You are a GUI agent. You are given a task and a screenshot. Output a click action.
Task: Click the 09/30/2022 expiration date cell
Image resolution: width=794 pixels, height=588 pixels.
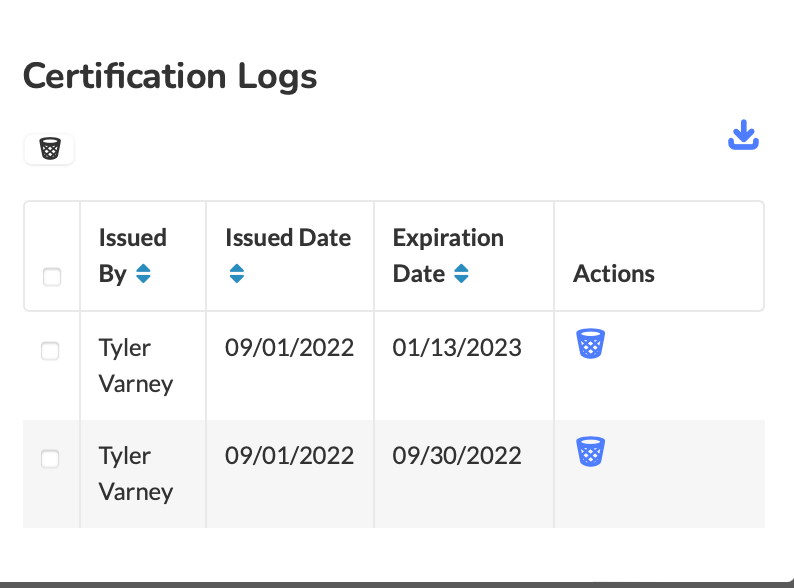click(x=457, y=456)
